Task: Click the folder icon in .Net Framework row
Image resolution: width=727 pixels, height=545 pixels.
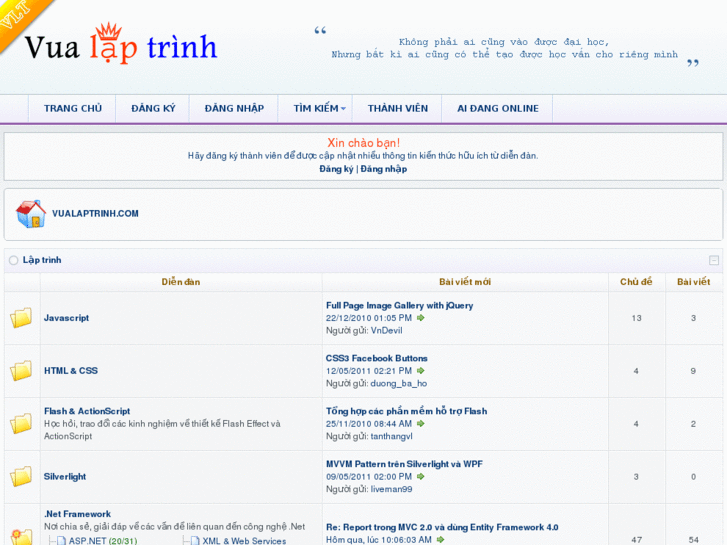Action: click(x=21, y=536)
